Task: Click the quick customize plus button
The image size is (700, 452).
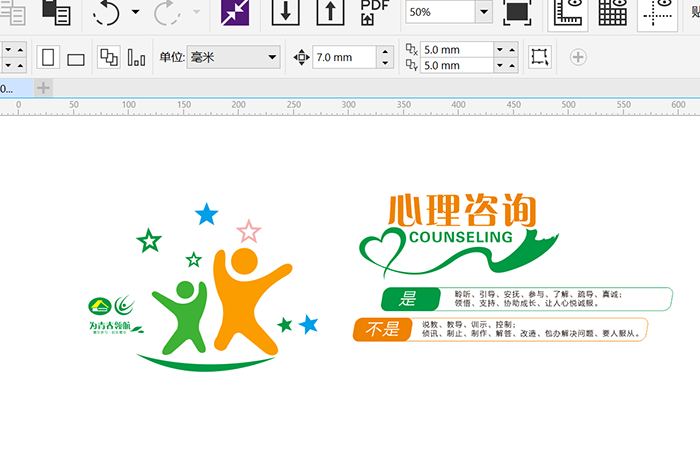Action: coord(578,57)
